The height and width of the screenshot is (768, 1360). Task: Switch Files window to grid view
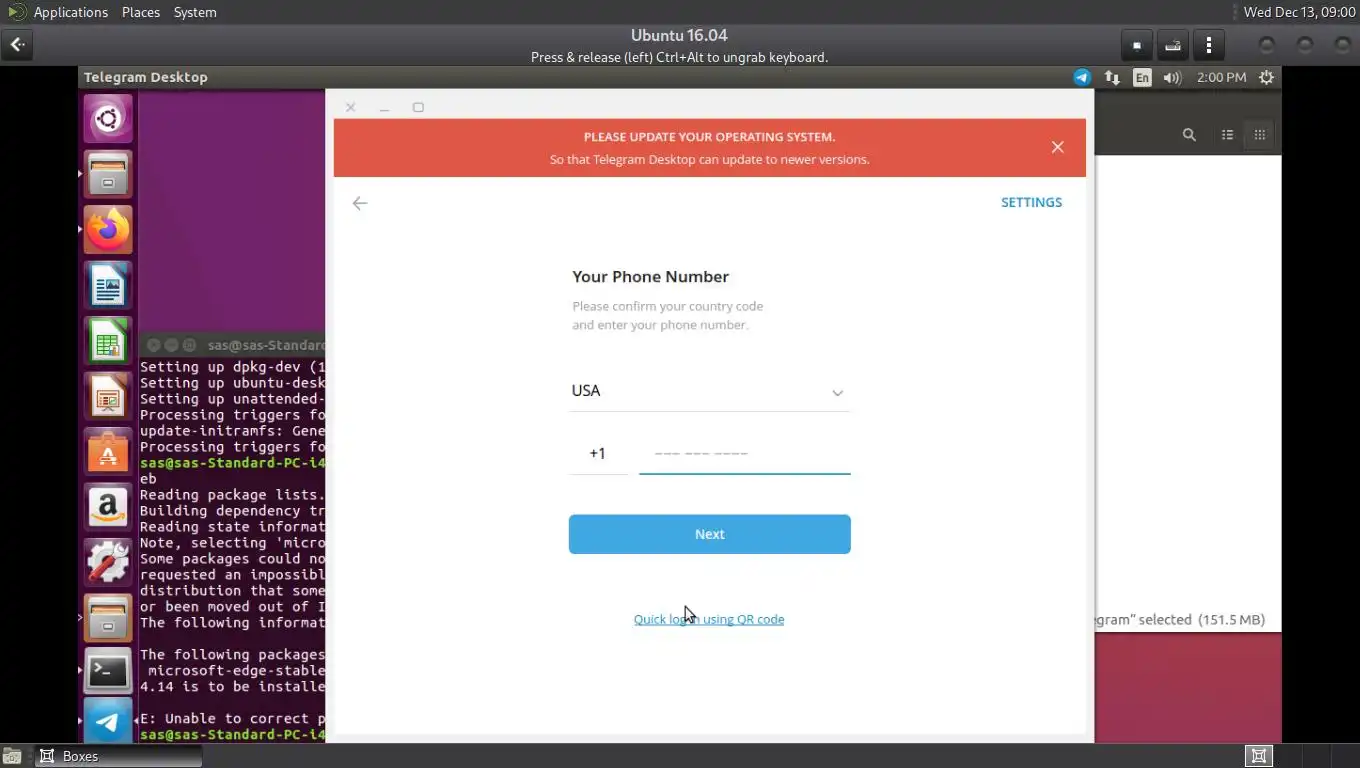(1260, 135)
